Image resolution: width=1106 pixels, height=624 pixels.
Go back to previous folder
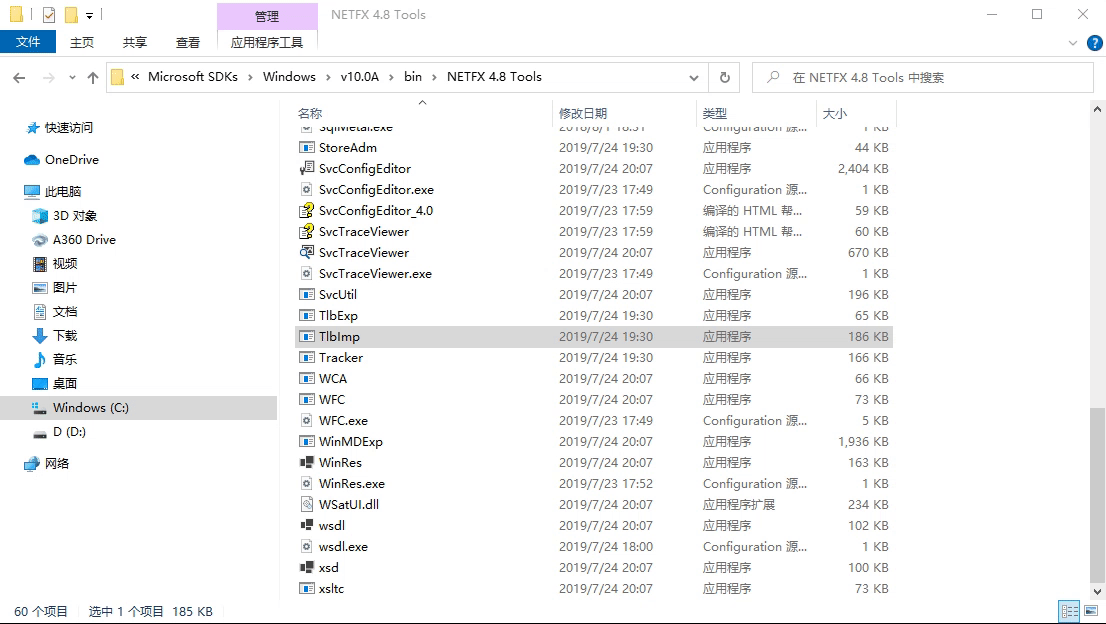[20, 78]
